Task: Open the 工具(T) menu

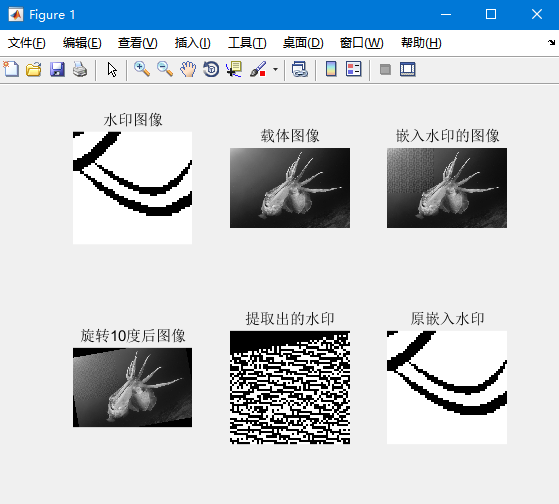Action: (247, 43)
